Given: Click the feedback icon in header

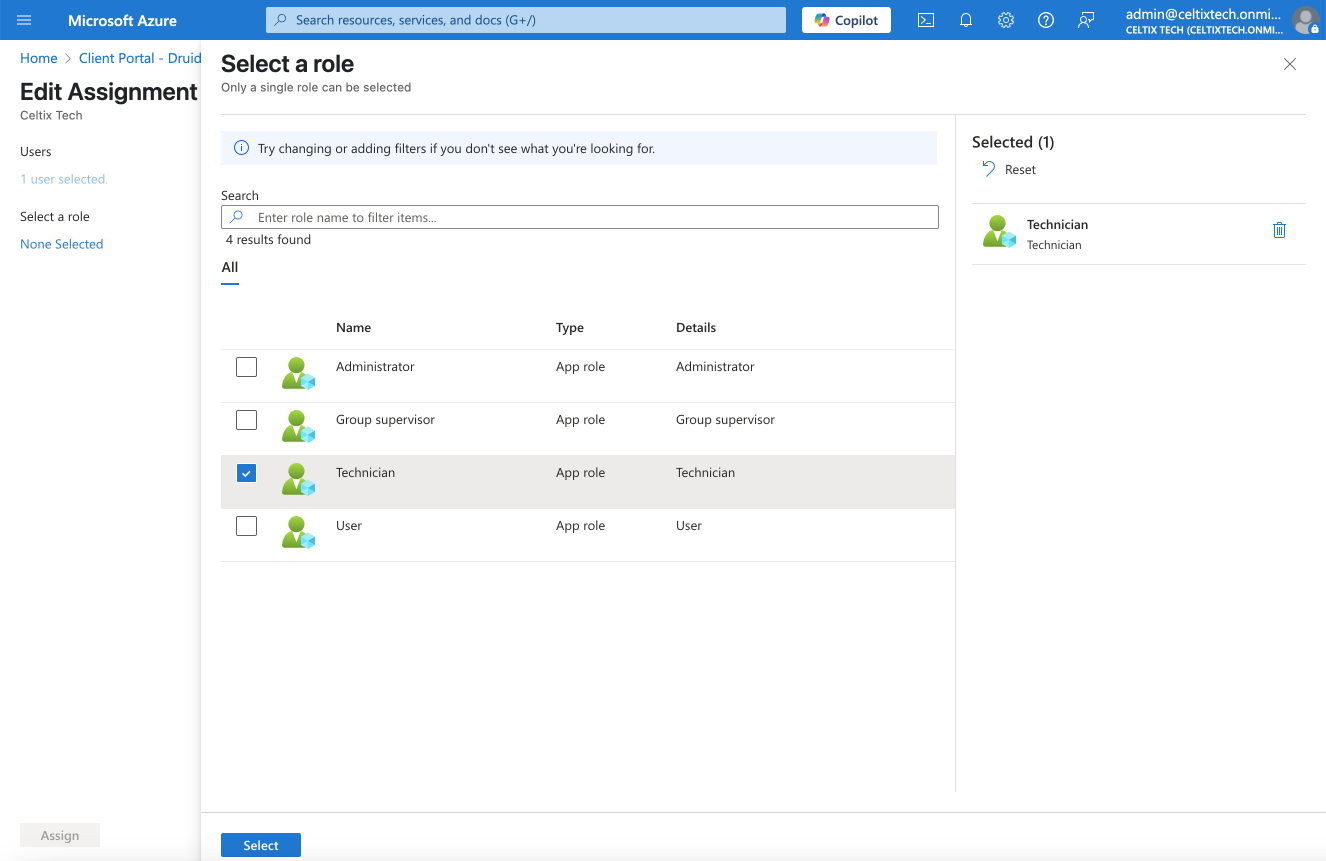Looking at the screenshot, I should [1086, 20].
